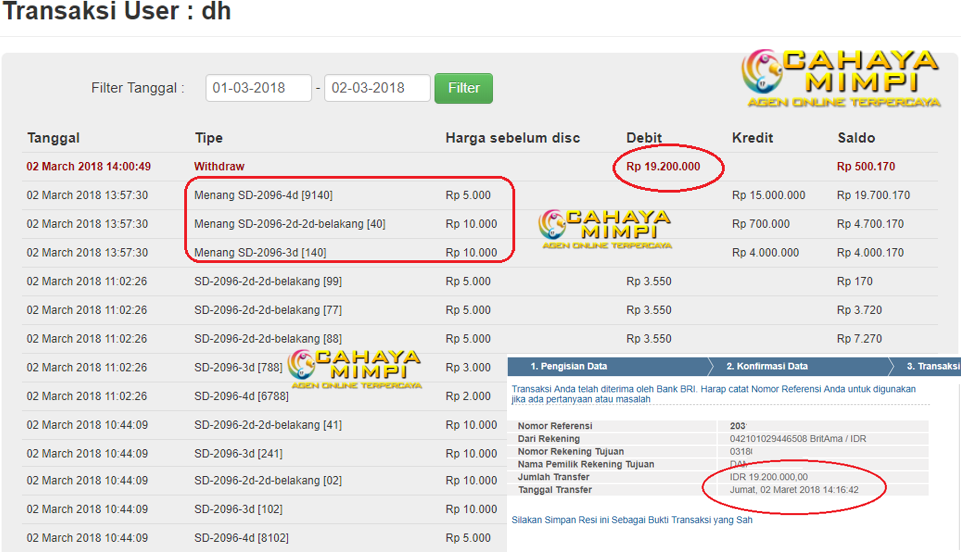The image size is (961, 552).
Task: Click the 'Harga sebelum disc' column header
Action: point(512,138)
